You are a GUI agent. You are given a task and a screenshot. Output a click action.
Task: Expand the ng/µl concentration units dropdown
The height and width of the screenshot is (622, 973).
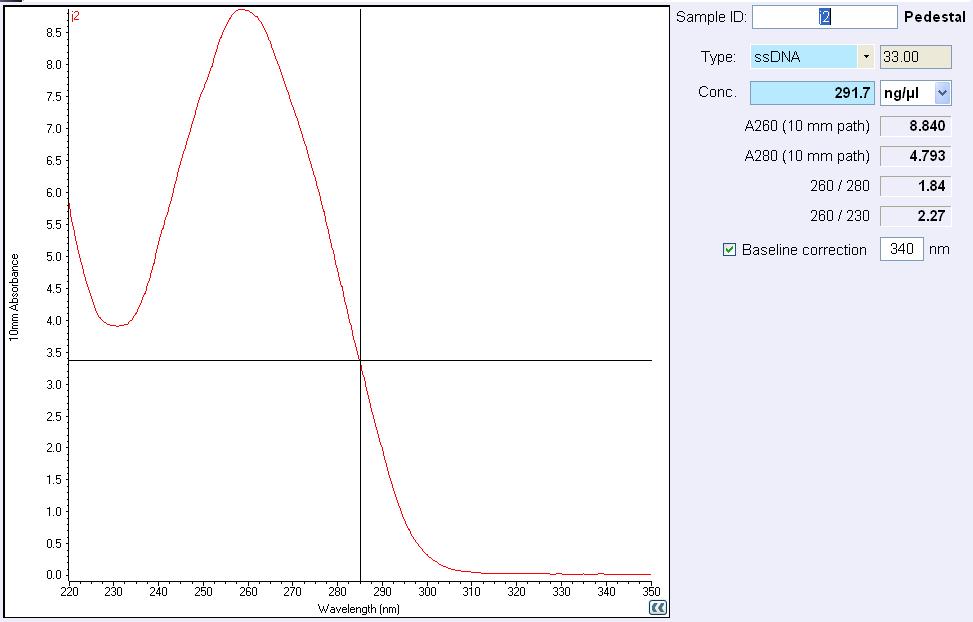(x=942, y=93)
